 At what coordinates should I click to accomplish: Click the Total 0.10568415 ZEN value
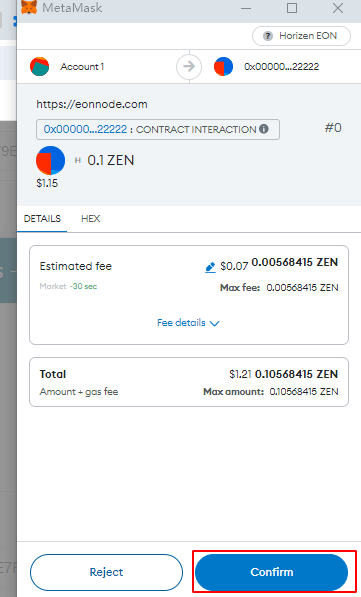point(296,374)
